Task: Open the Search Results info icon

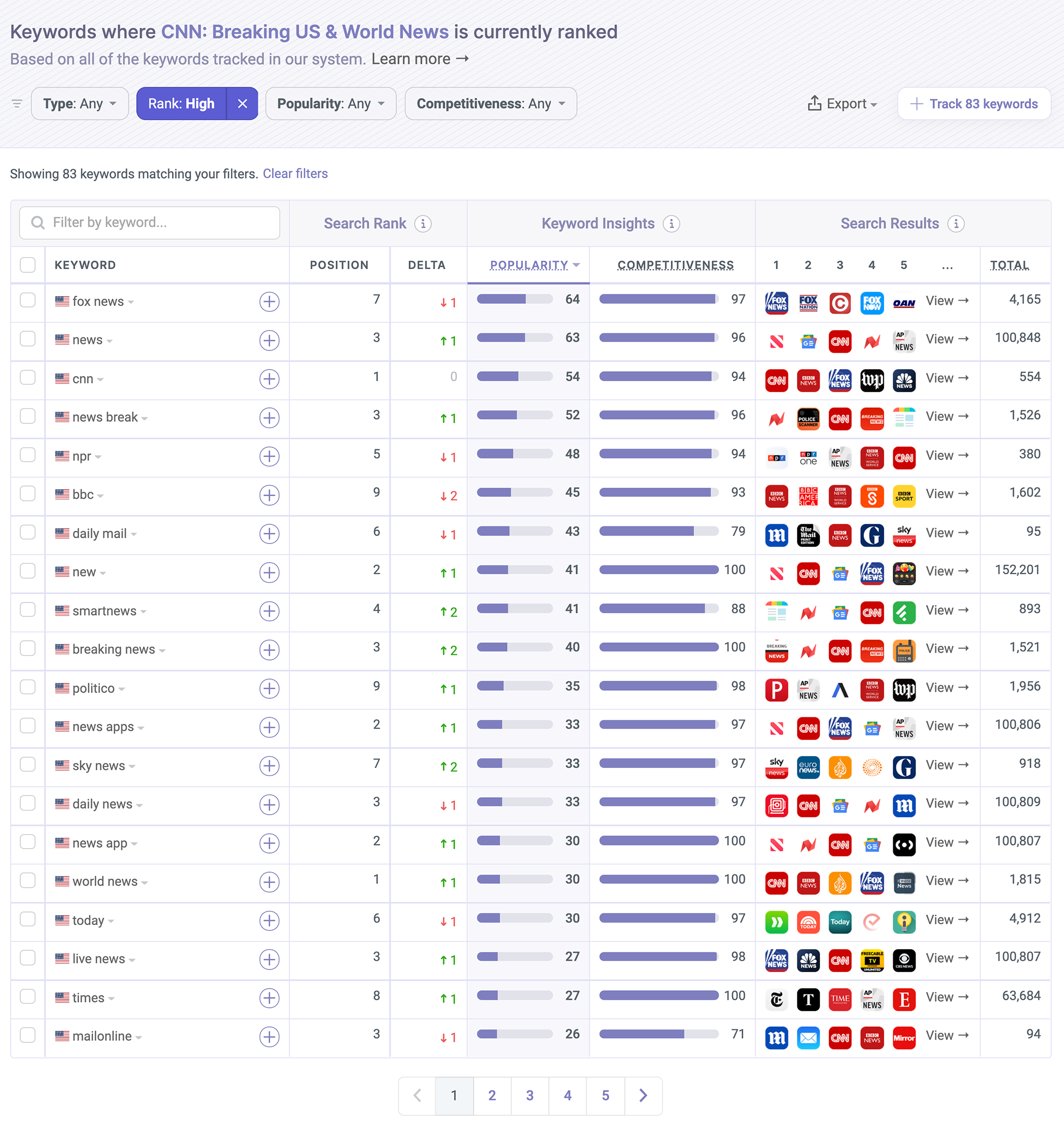Action: click(956, 224)
